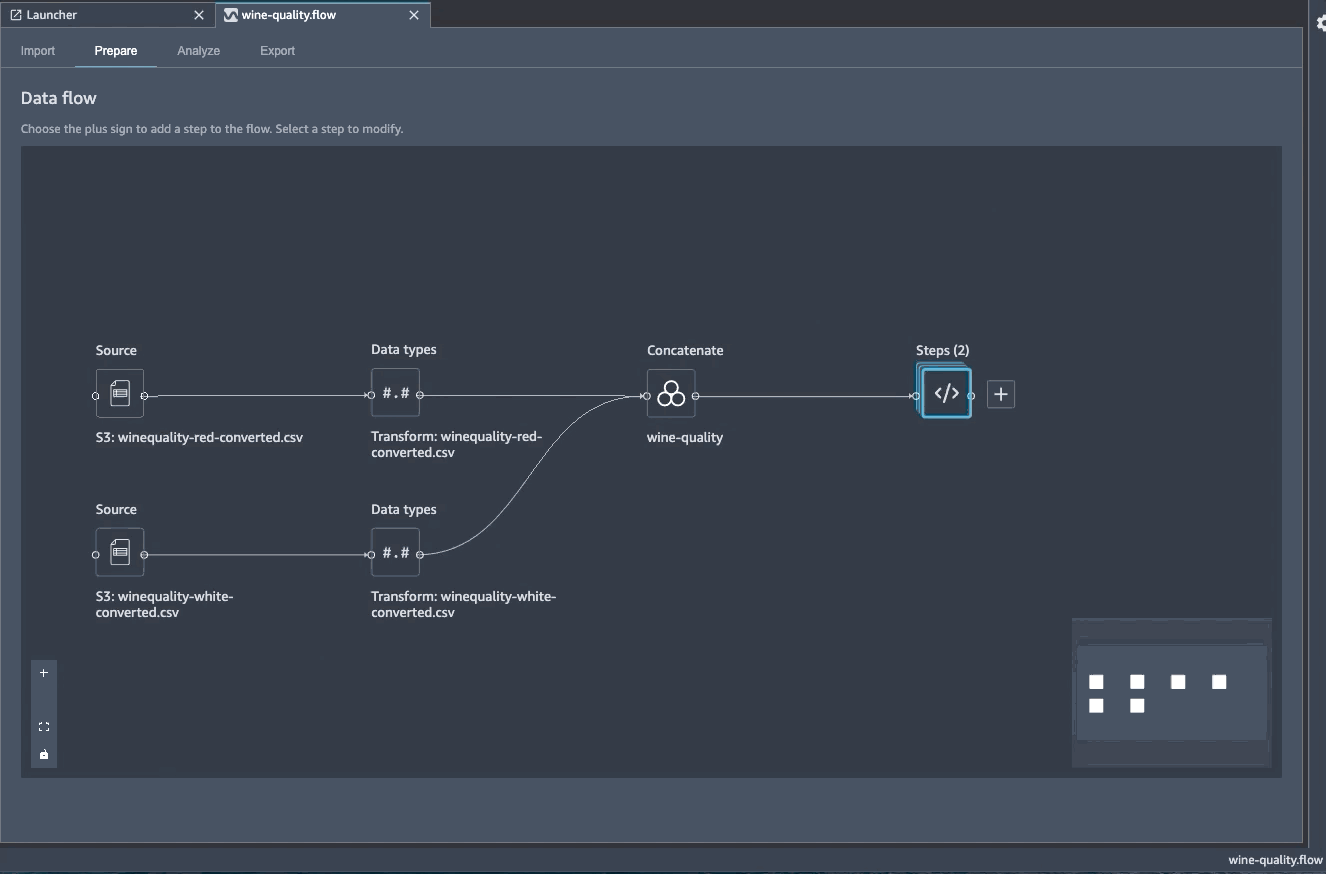Click plus button to add a step

pyautogui.click(x=1001, y=394)
